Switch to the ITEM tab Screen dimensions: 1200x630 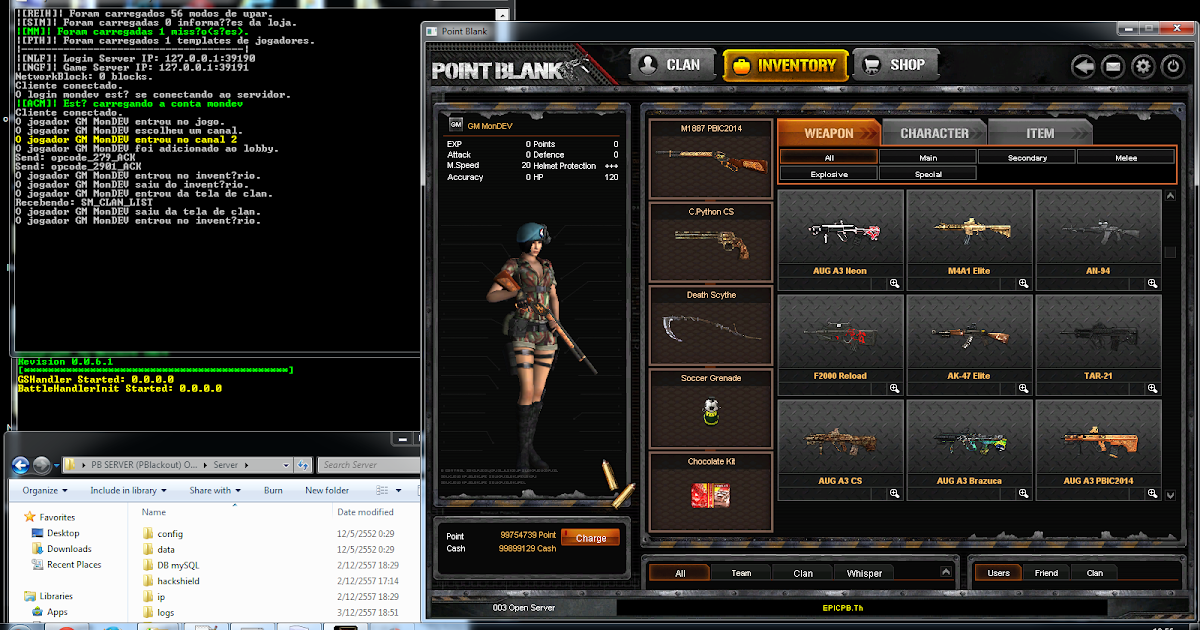1040,133
